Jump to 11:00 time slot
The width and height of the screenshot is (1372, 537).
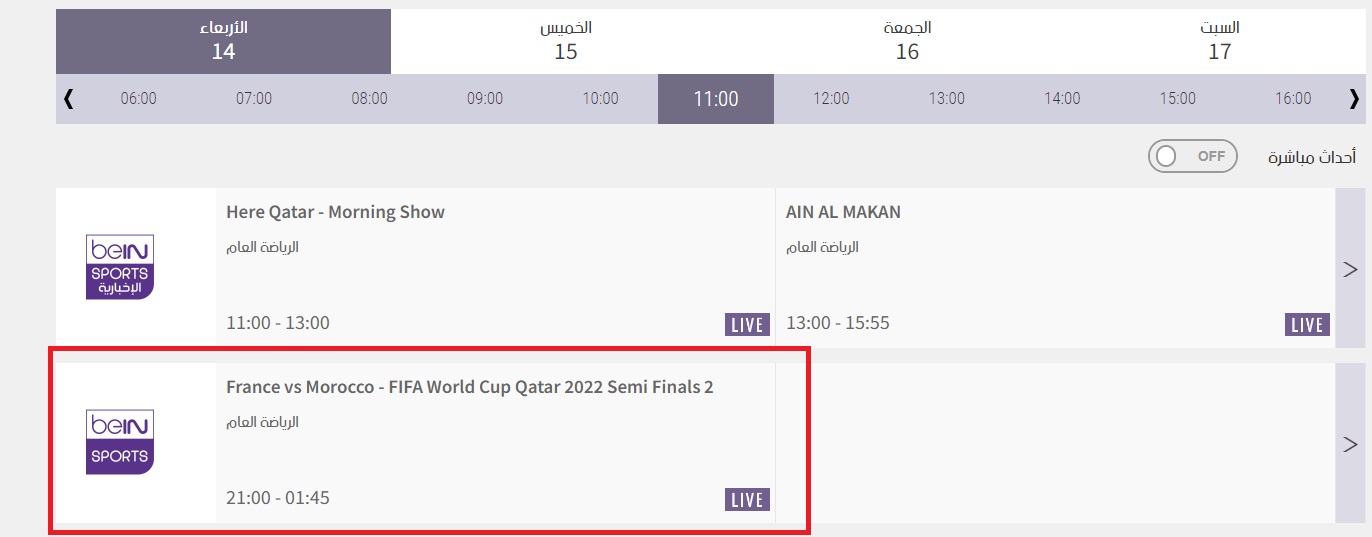coord(716,99)
